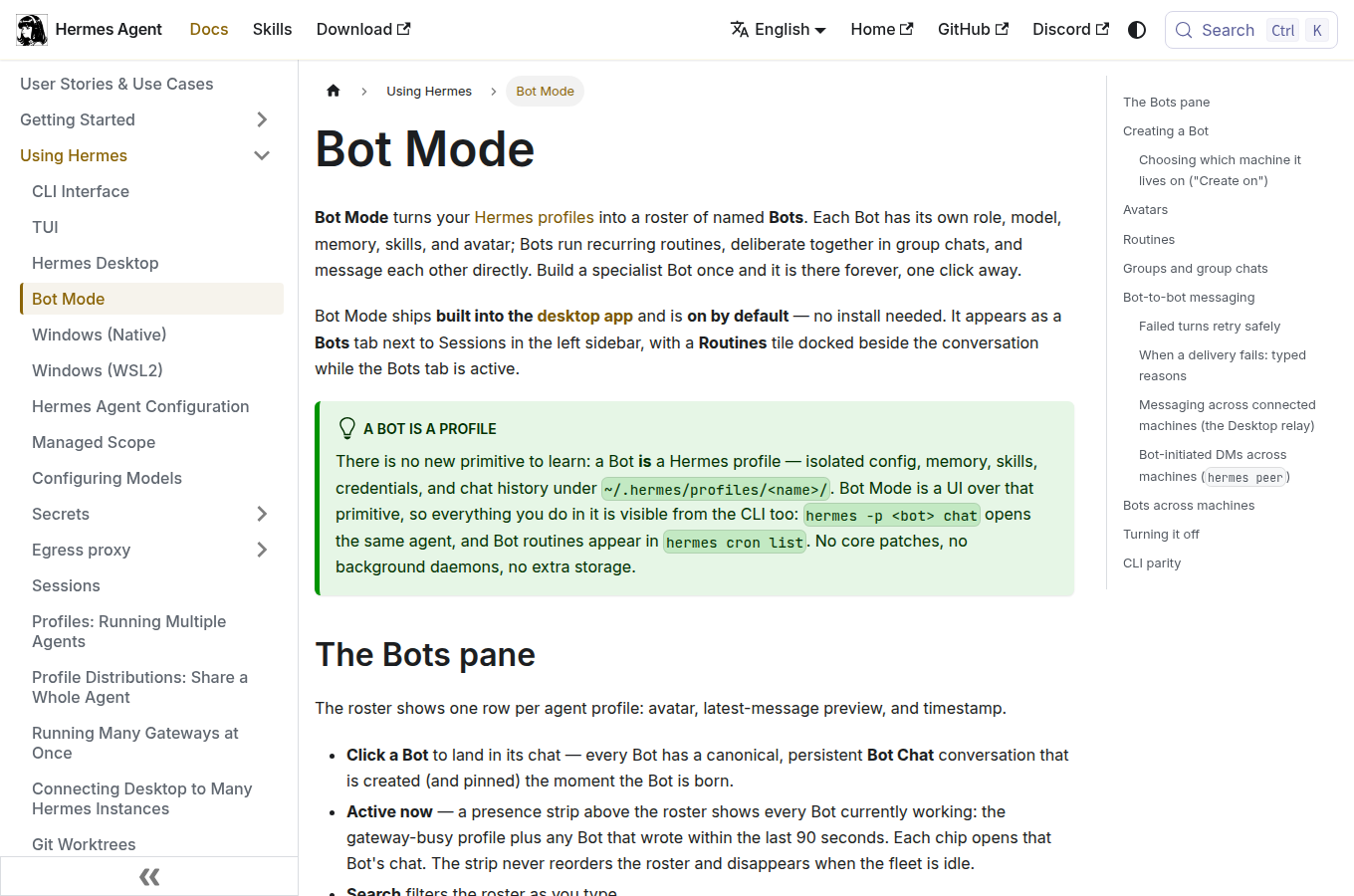Expand the Getting Started section
Image resolution: width=1354 pixels, height=896 pixels.
[x=262, y=119]
